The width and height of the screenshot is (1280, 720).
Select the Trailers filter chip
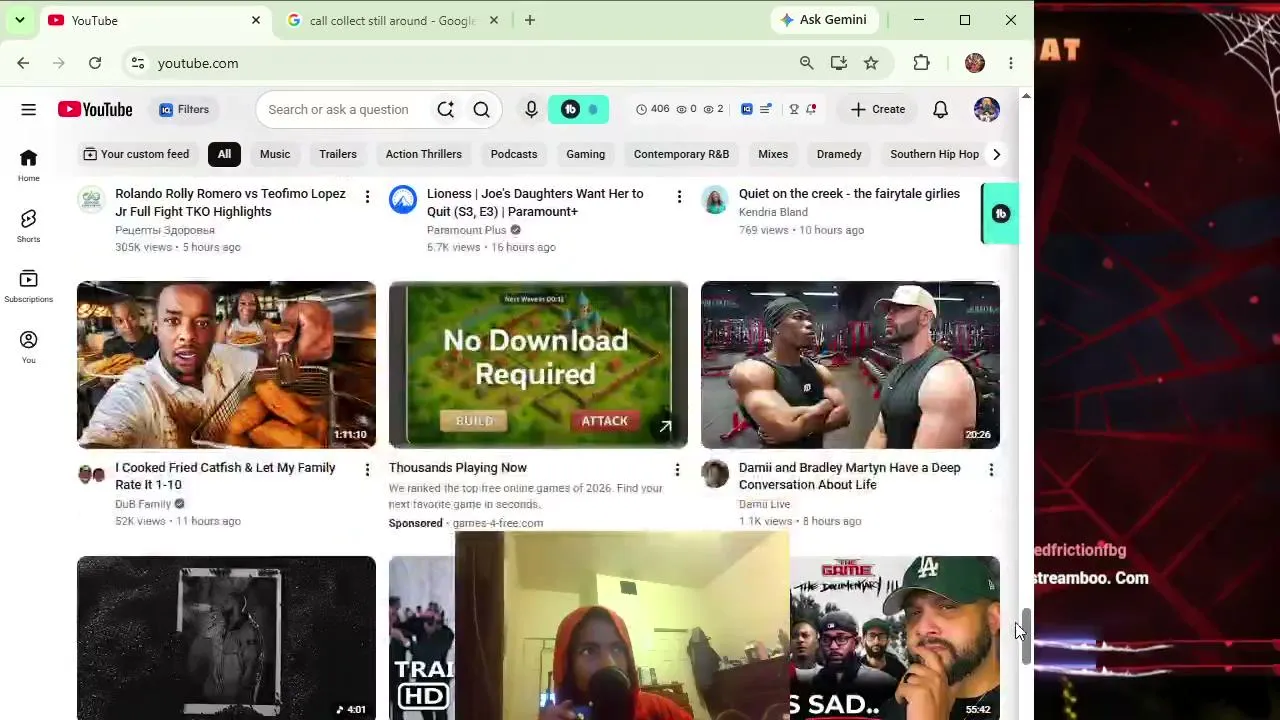[338, 154]
